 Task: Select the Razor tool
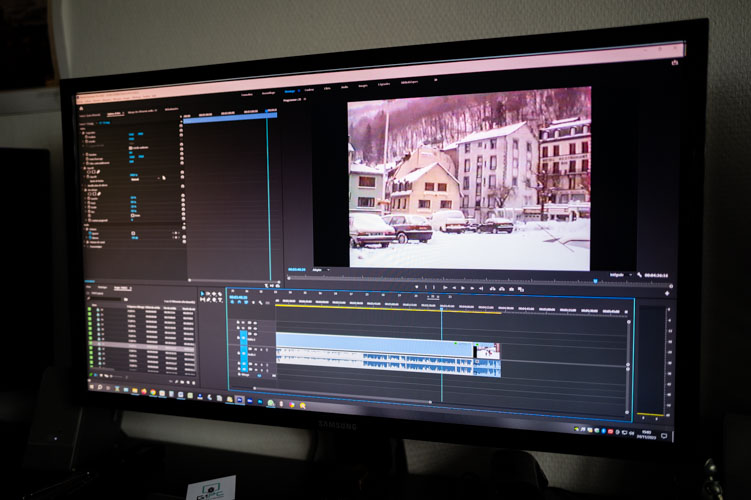pos(220,294)
